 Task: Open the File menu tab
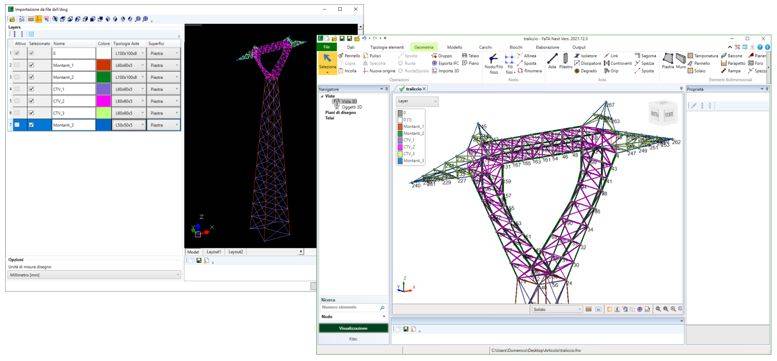click(327, 47)
